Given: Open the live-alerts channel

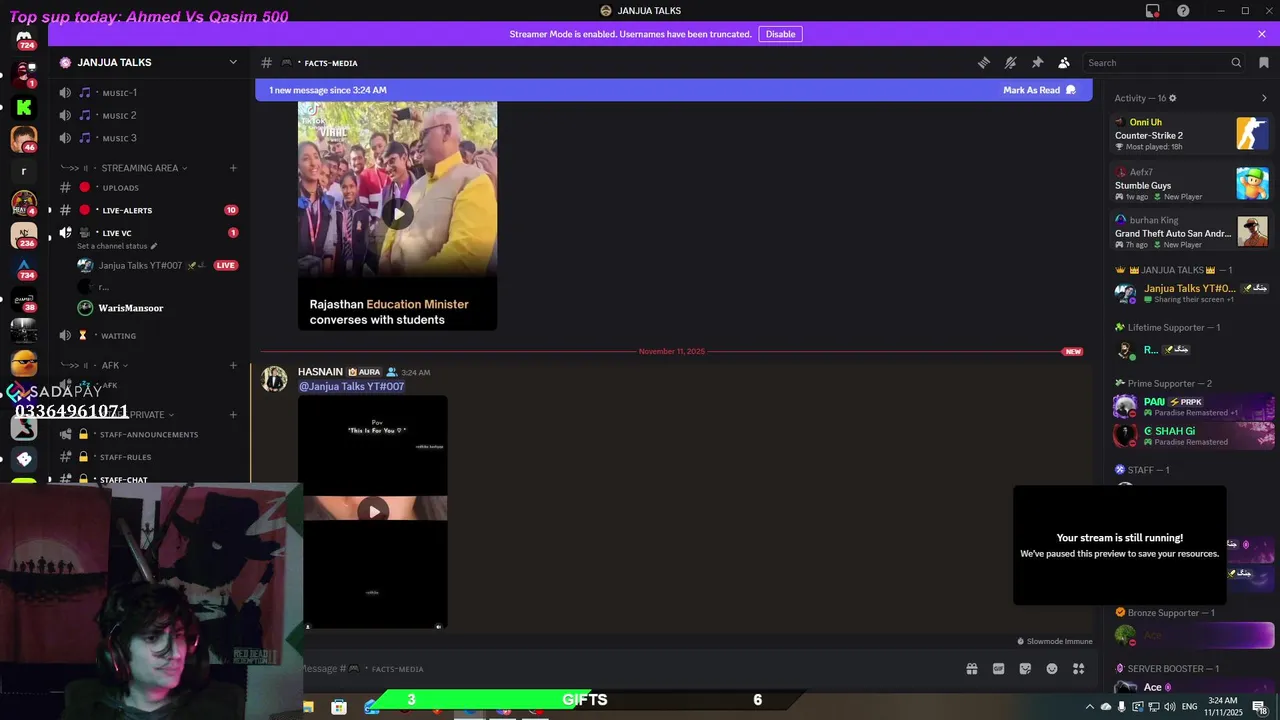Looking at the screenshot, I should click(x=150, y=210).
